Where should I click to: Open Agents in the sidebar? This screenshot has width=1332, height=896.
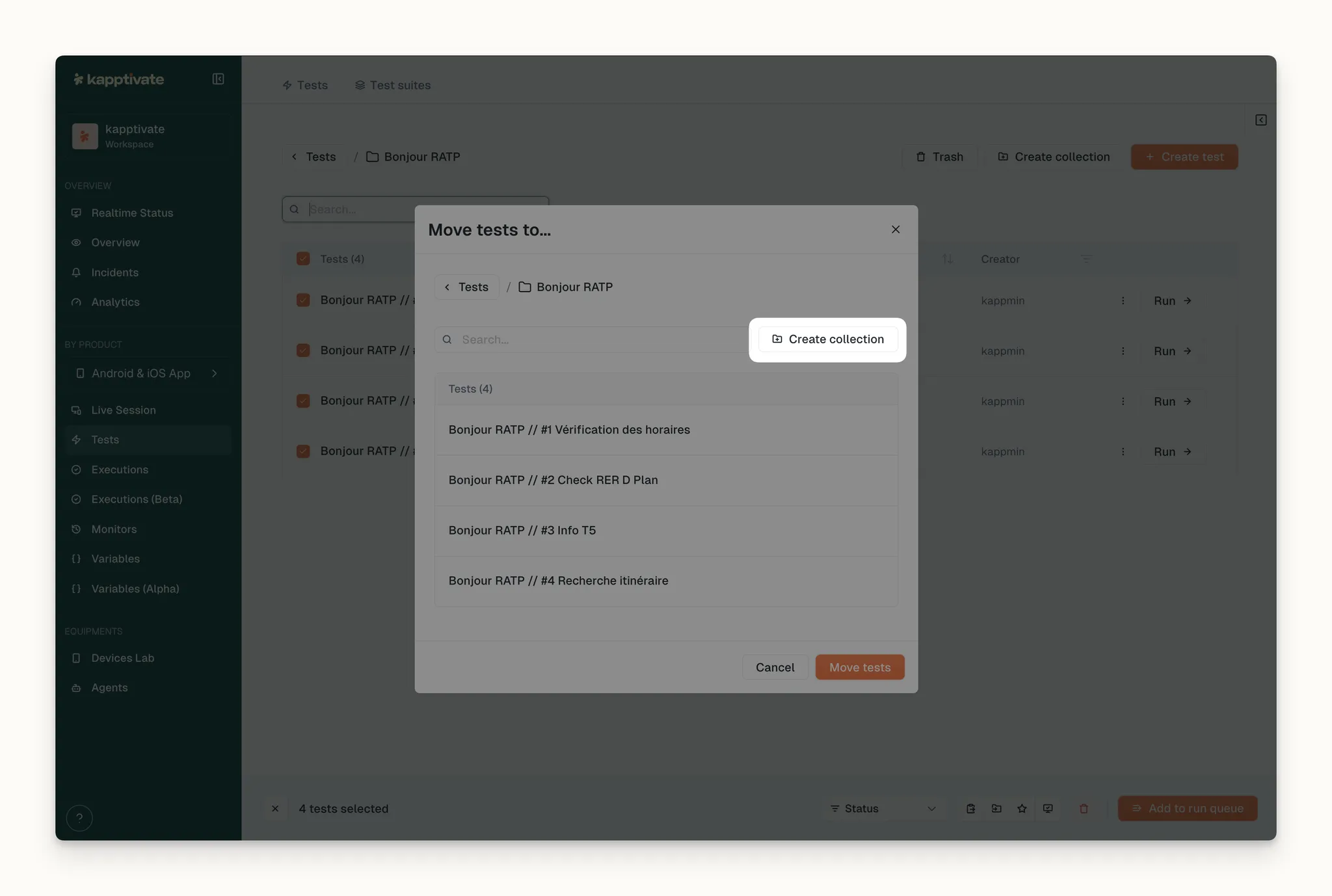[x=148, y=687]
